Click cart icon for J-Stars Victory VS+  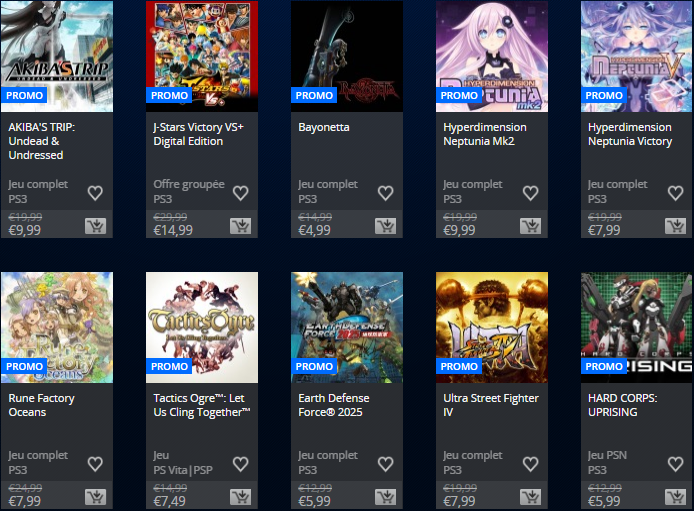point(240,226)
